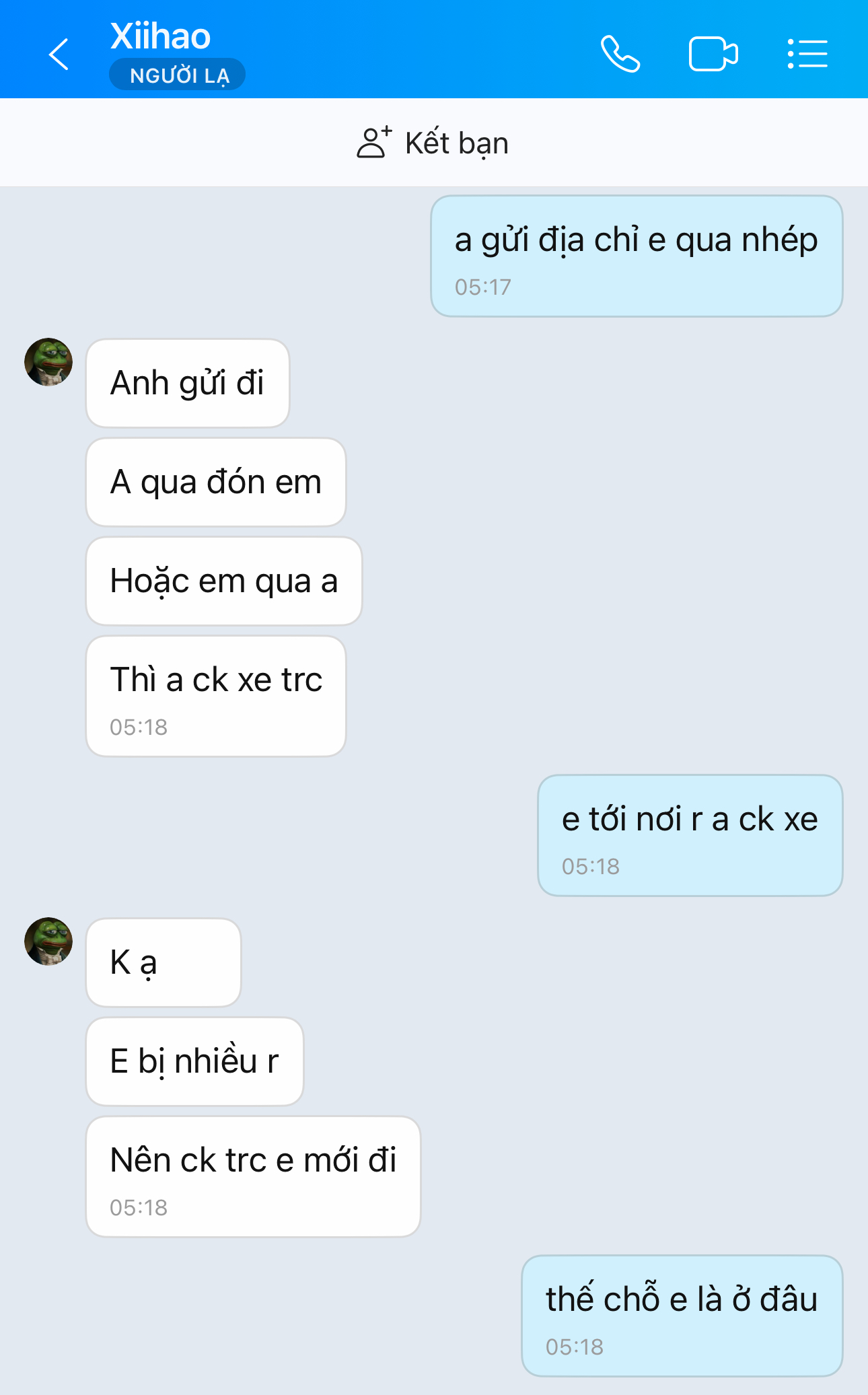The image size is (868, 1395).
Task: Tap the NGƯỜI LẠ stranger badge
Action: (178, 75)
